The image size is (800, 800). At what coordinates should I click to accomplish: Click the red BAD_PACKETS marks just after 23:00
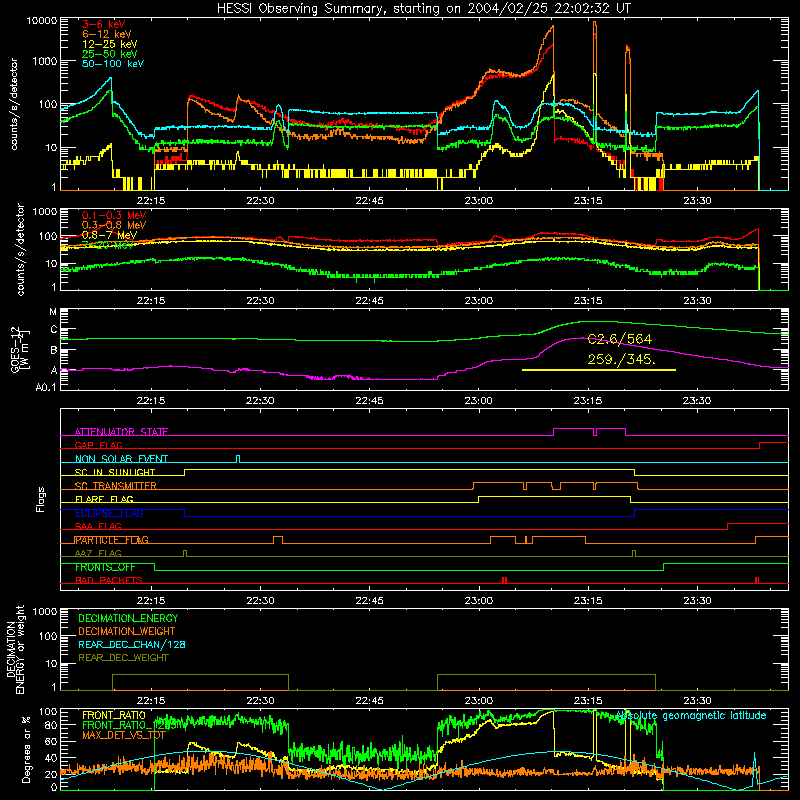coord(504,580)
